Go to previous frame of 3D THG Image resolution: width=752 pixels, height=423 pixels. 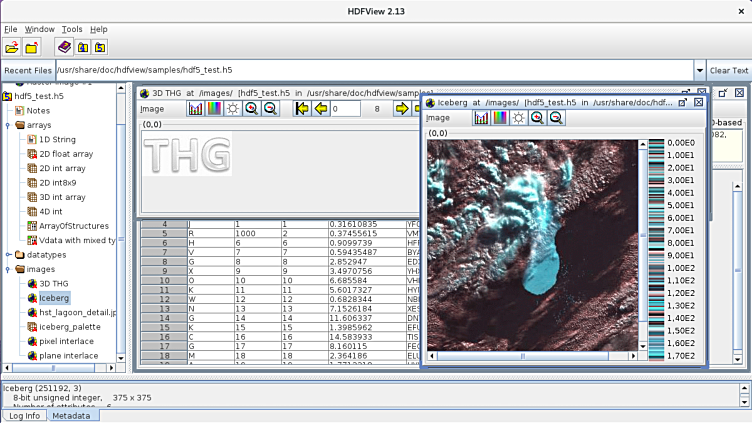pyautogui.click(x=320, y=109)
